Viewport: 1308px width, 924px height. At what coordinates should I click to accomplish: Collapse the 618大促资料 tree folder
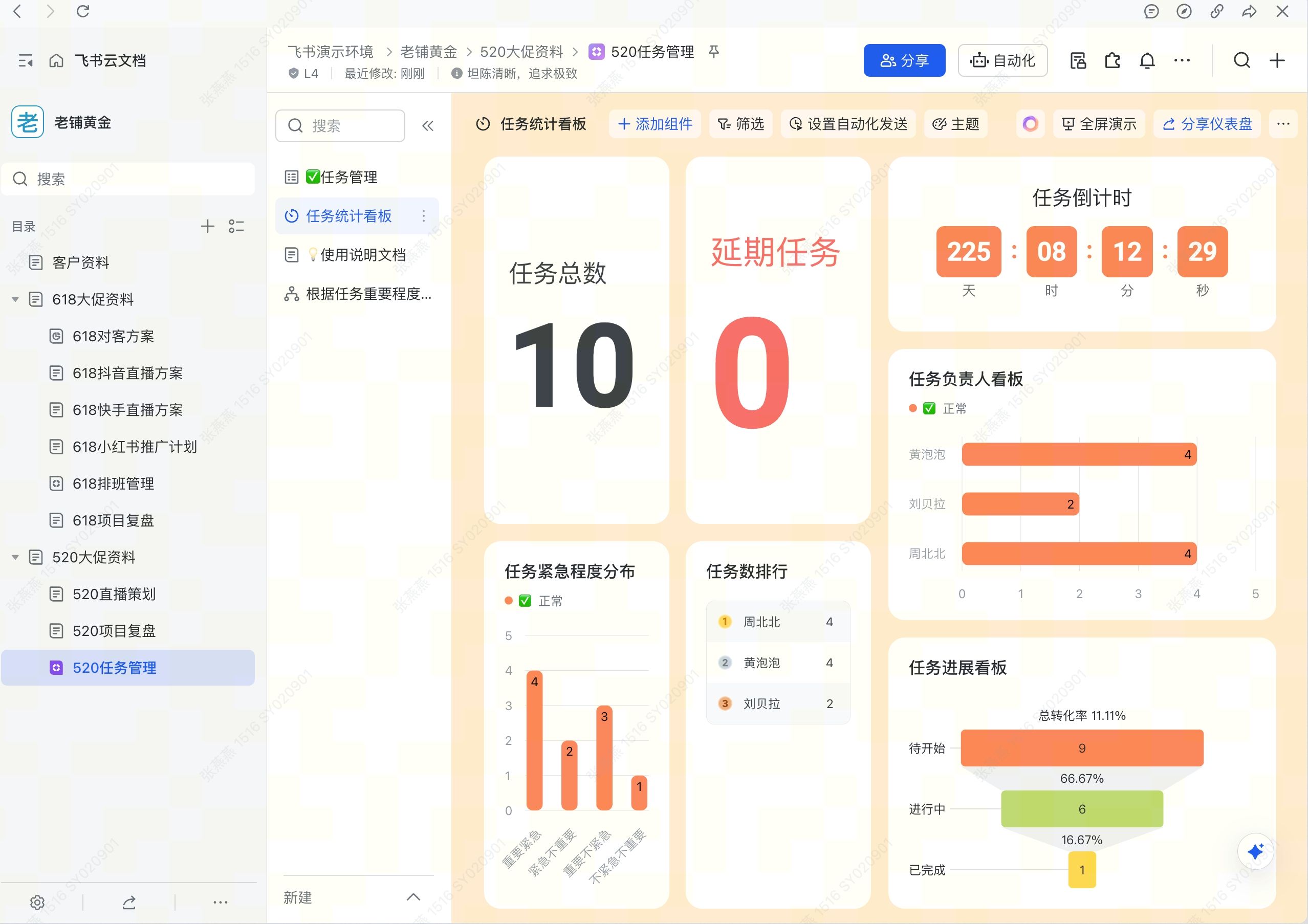(15, 300)
